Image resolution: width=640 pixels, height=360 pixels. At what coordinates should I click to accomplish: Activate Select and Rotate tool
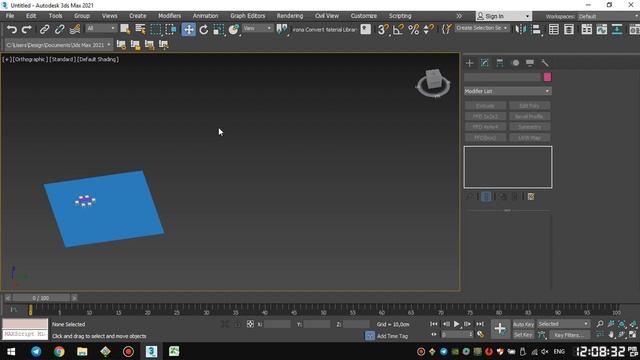(204, 29)
